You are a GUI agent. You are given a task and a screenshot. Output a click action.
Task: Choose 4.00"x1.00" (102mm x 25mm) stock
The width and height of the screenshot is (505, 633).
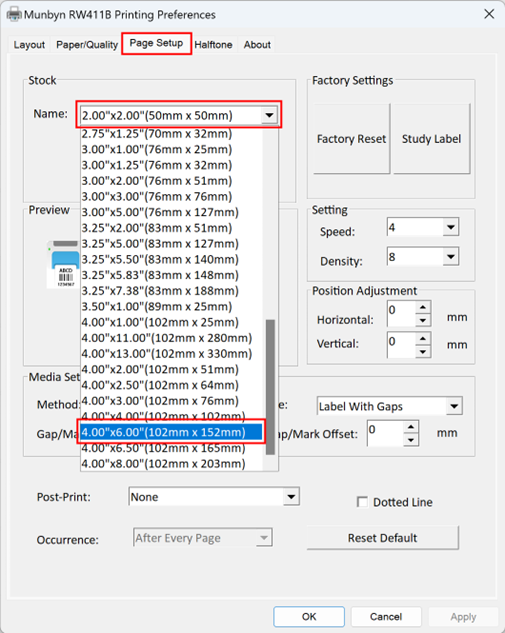coord(172,323)
